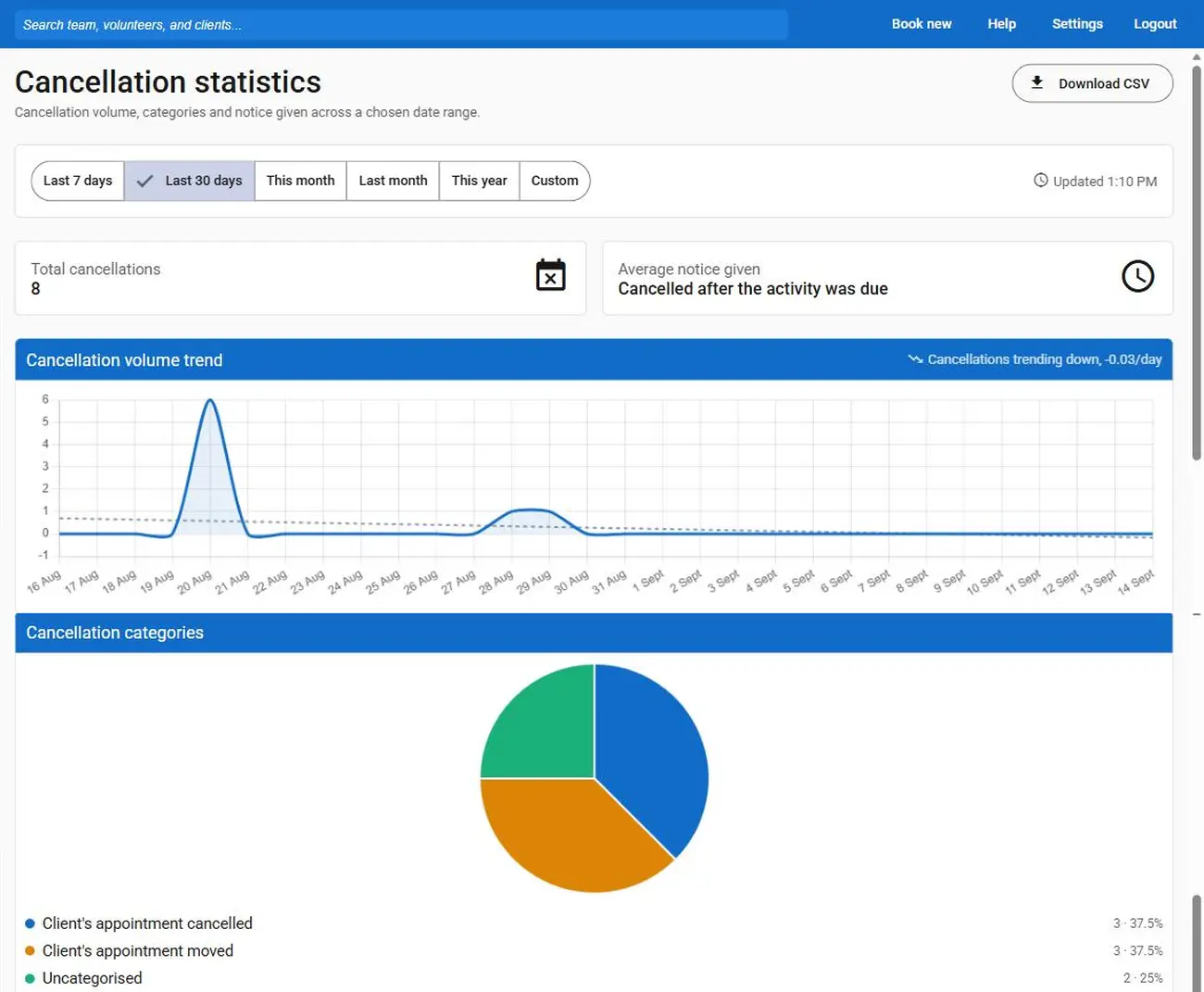Click the trending-down icon in chart header
The height and width of the screenshot is (992, 1204).
pyautogui.click(x=915, y=359)
